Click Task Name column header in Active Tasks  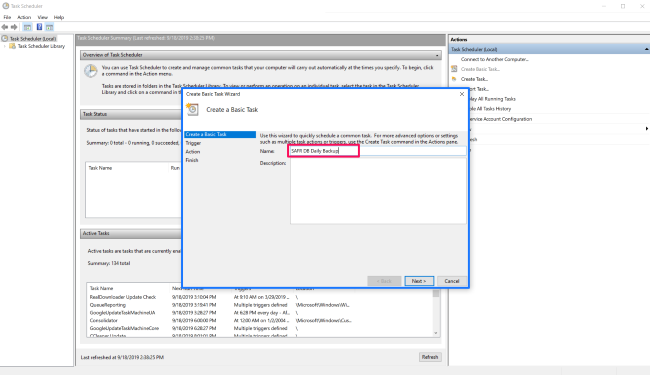coord(102,288)
